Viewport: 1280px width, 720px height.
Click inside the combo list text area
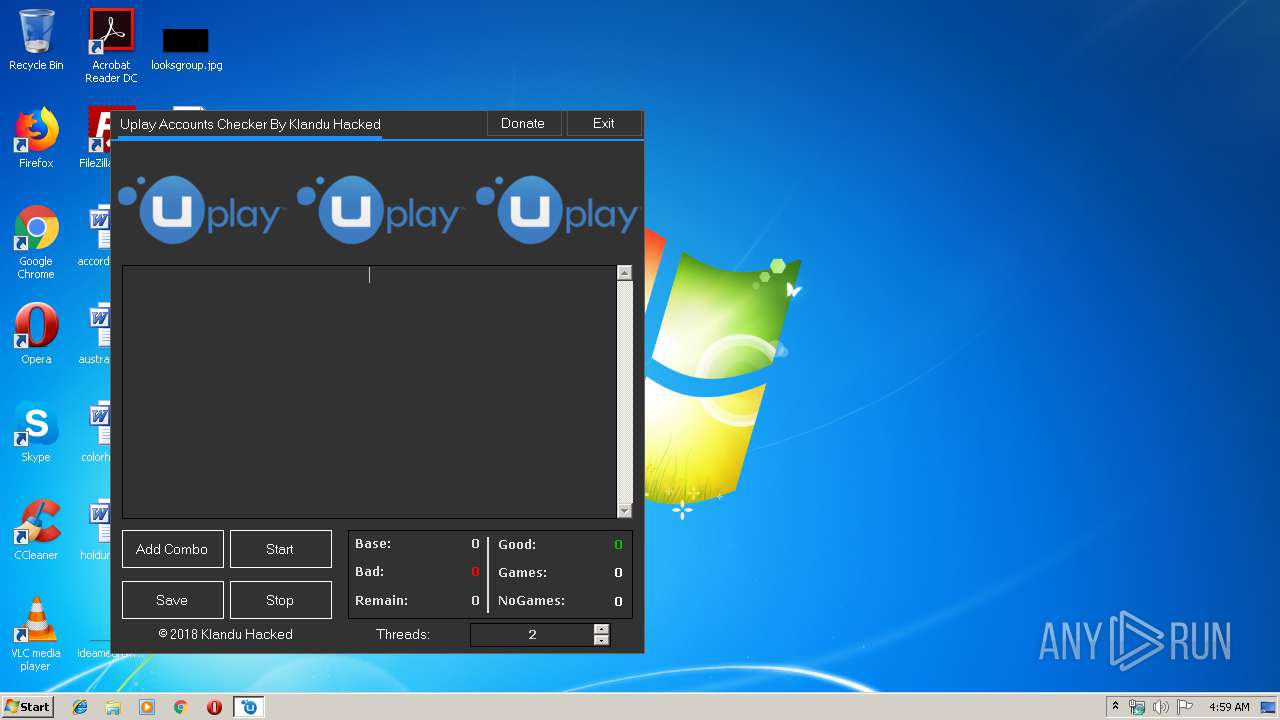(x=369, y=391)
